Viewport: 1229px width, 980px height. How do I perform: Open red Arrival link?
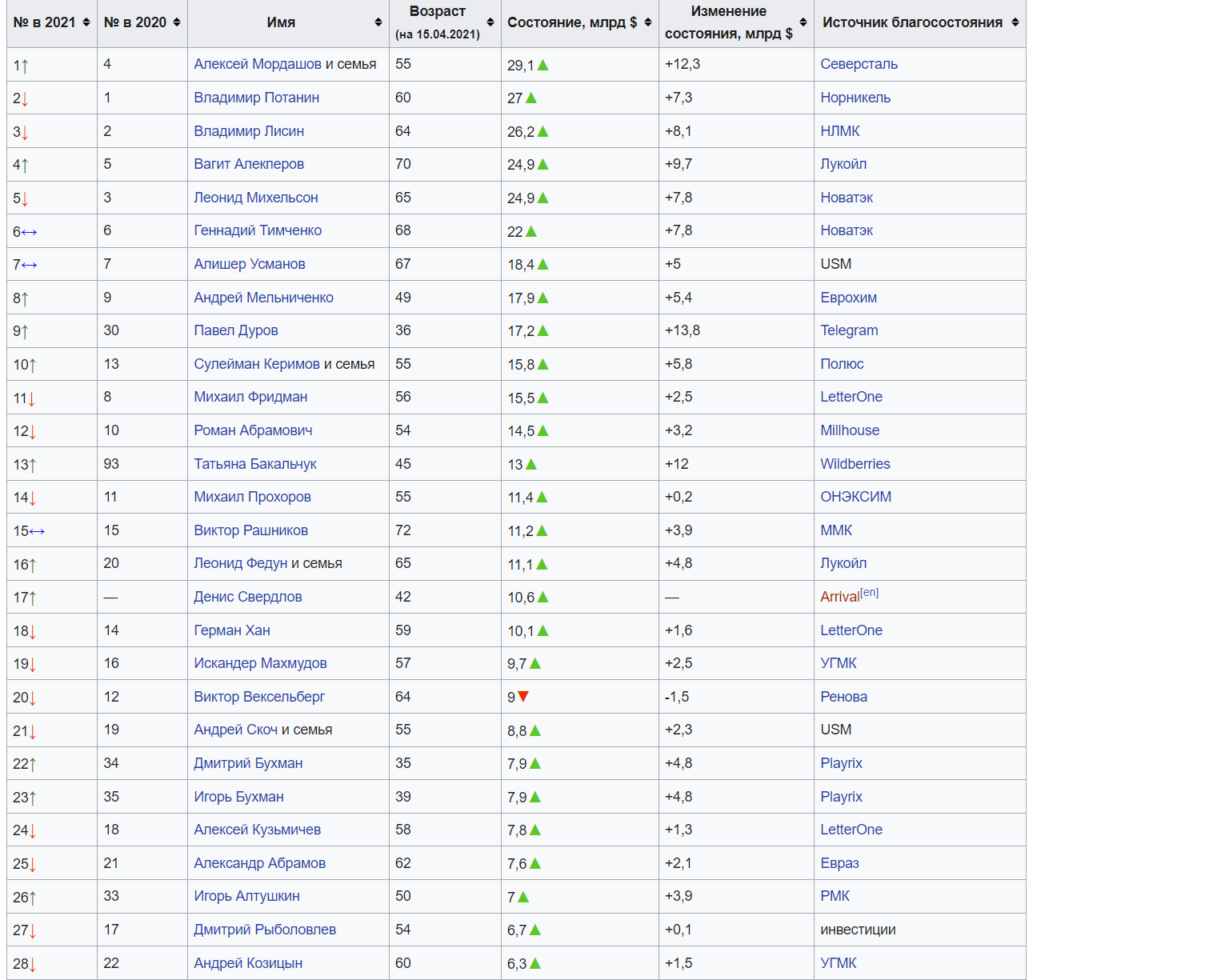840,597
